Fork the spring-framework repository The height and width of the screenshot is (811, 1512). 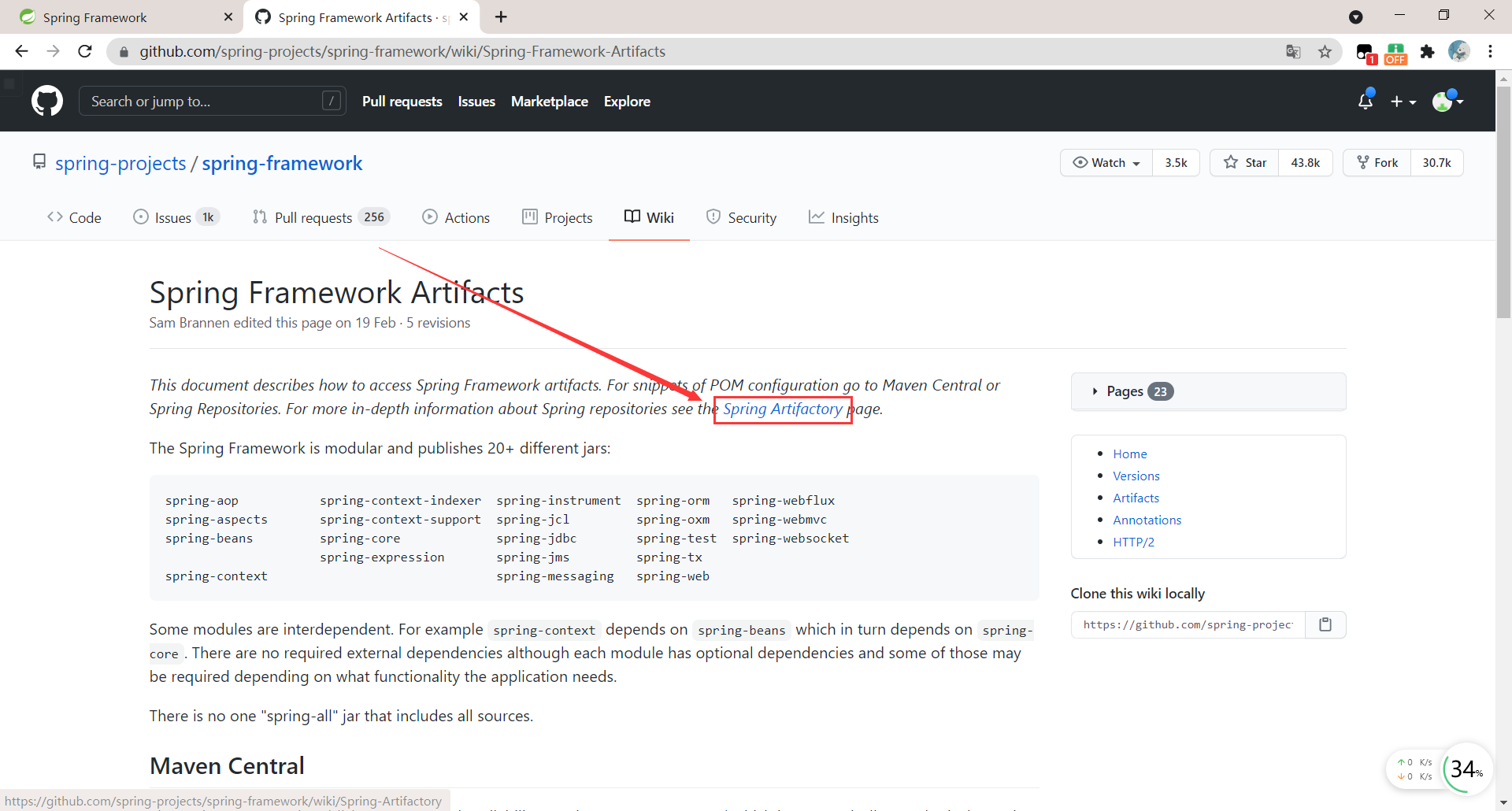[1377, 163]
